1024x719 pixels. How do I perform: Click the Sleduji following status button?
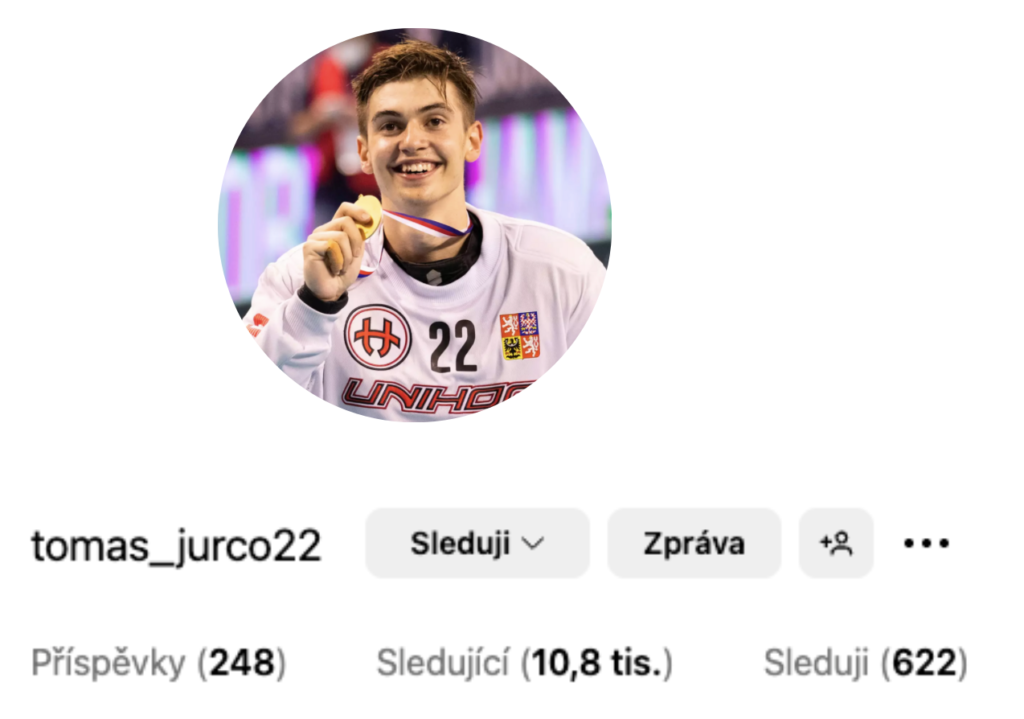pos(477,543)
